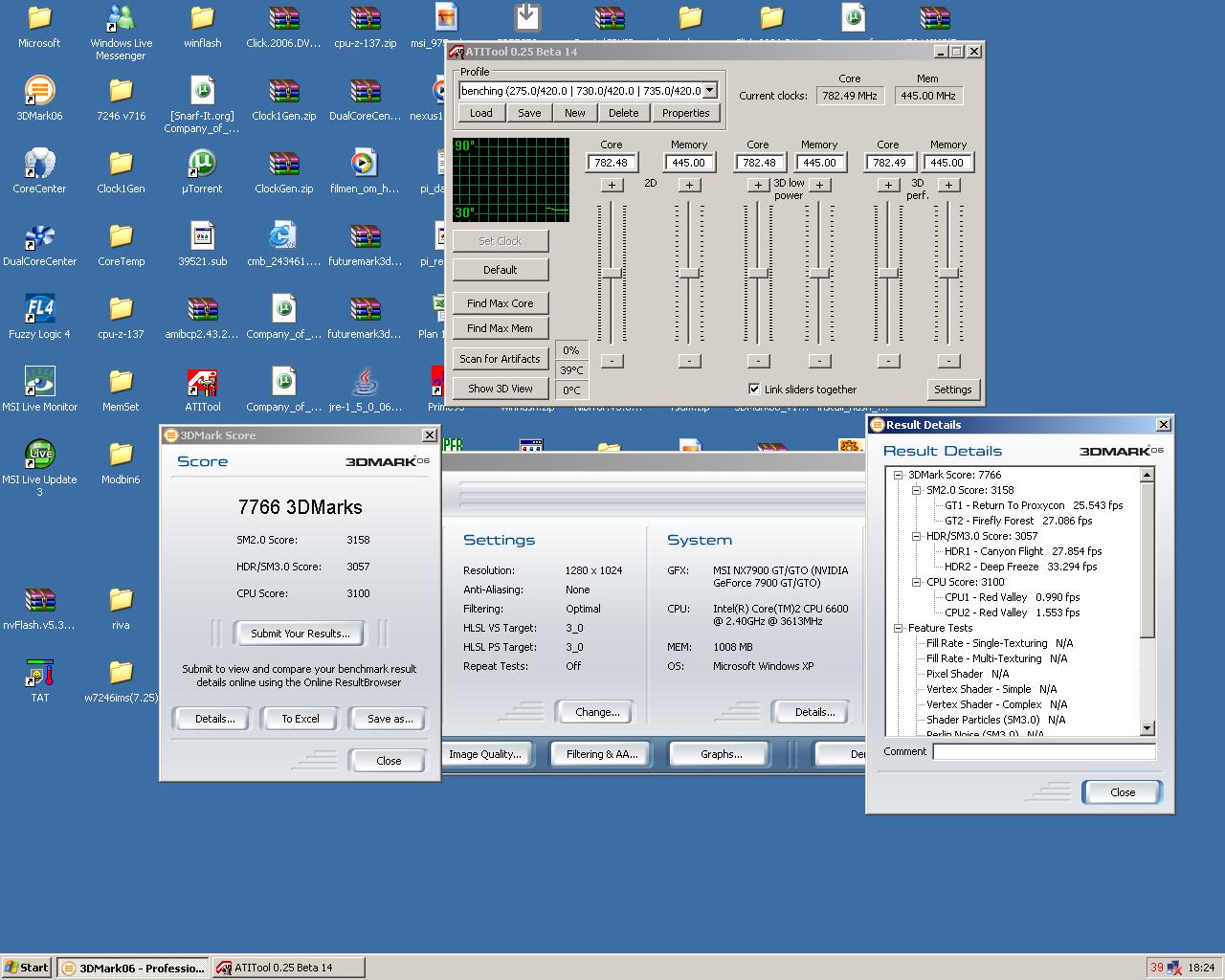Open the MemSet folder
Image resolution: width=1225 pixels, height=980 pixels.
(121, 390)
